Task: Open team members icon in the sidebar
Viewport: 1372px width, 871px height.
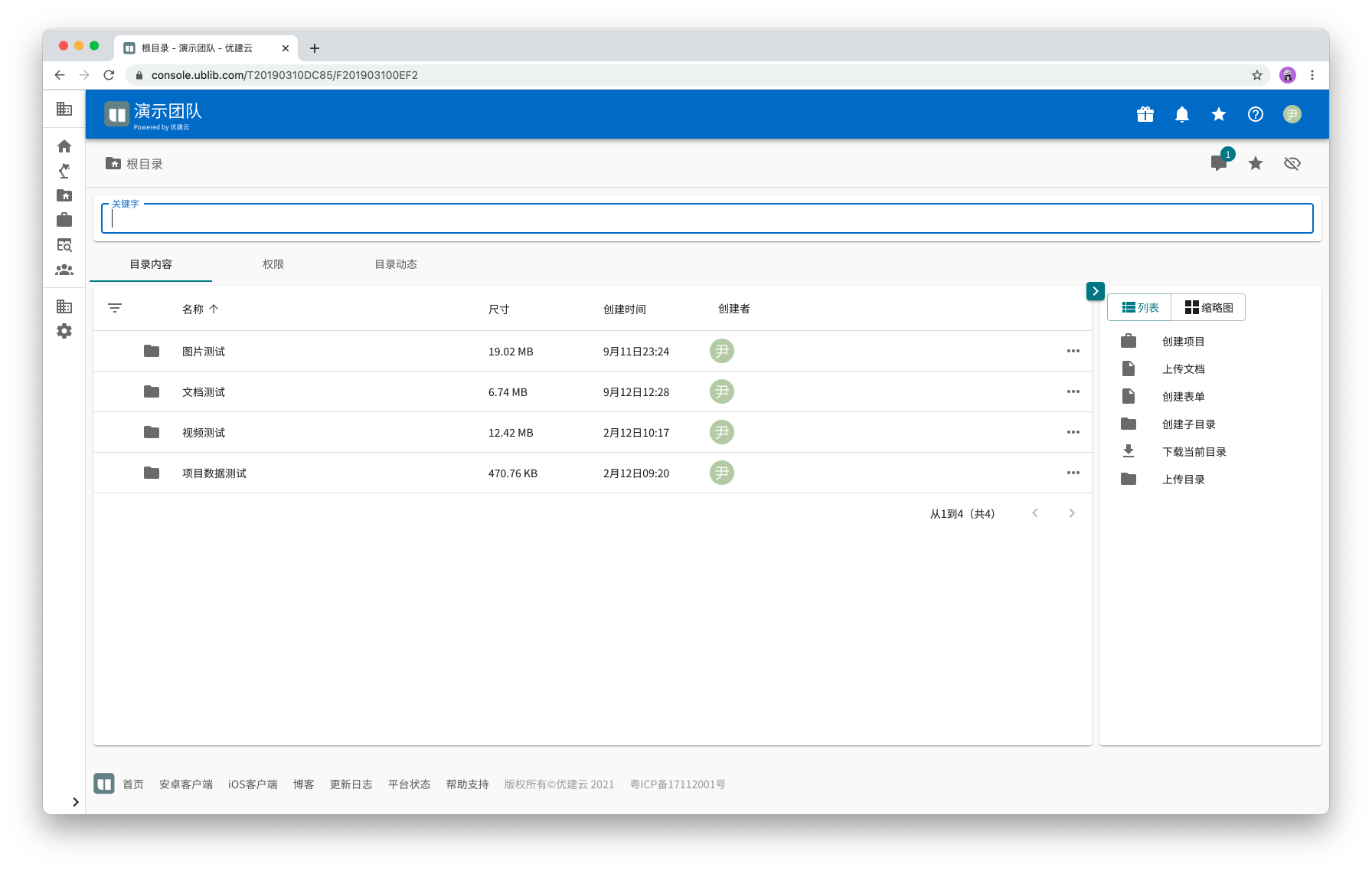Action: [x=64, y=270]
